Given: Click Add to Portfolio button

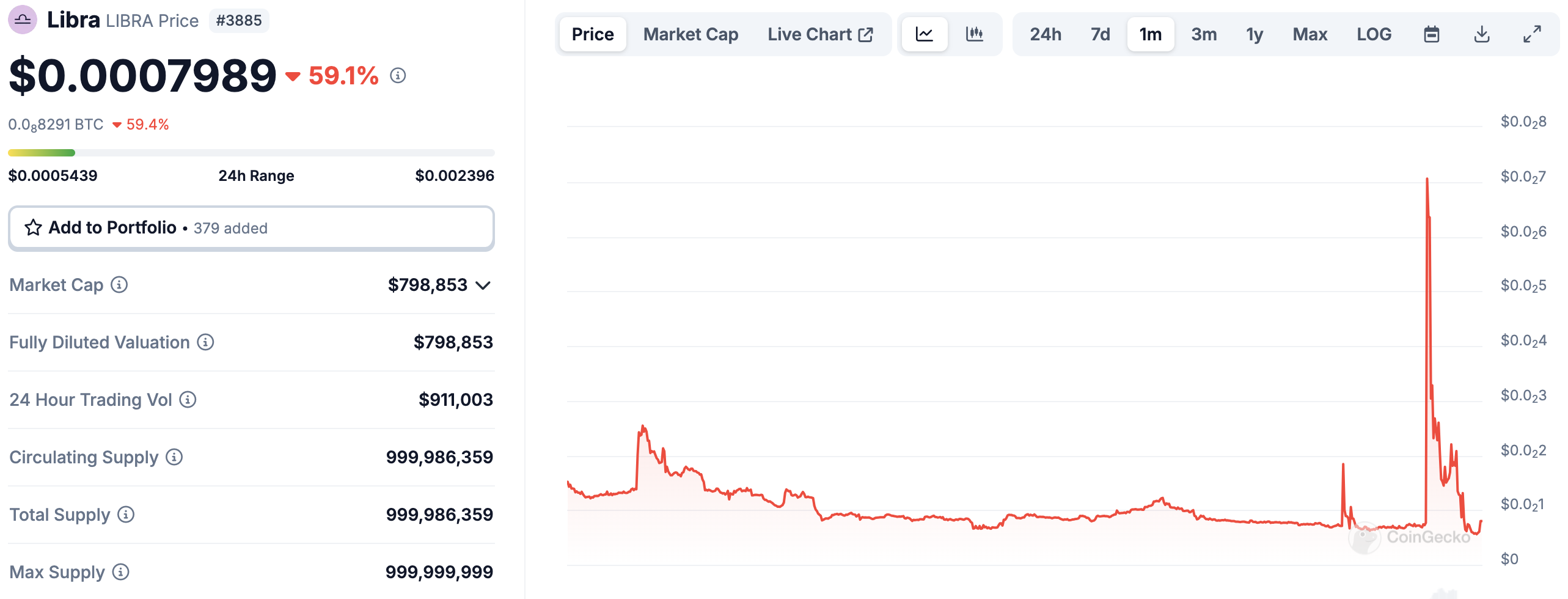Looking at the screenshot, I should [x=251, y=228].
